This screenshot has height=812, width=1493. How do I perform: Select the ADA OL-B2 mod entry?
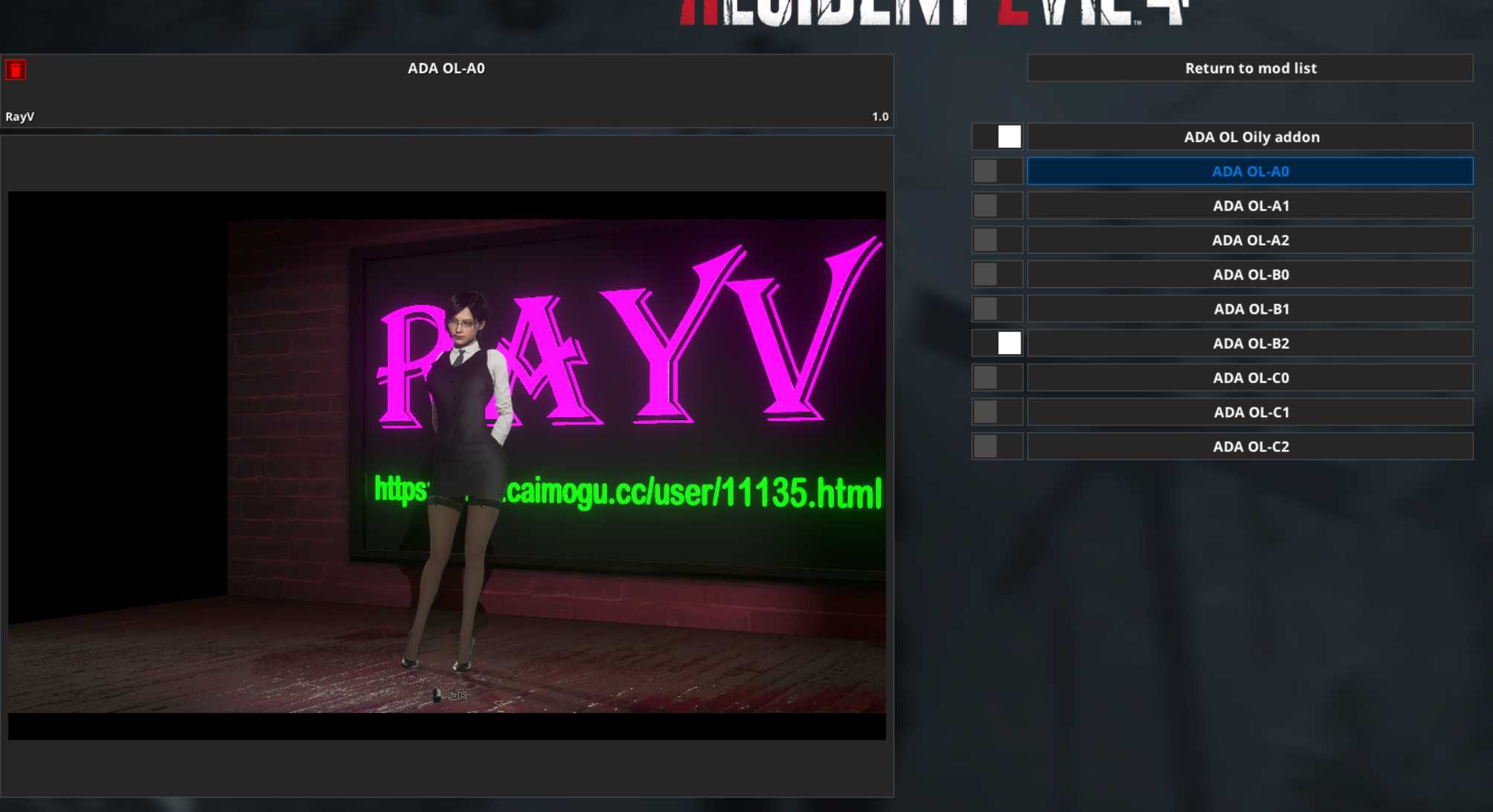(1250, 344)
